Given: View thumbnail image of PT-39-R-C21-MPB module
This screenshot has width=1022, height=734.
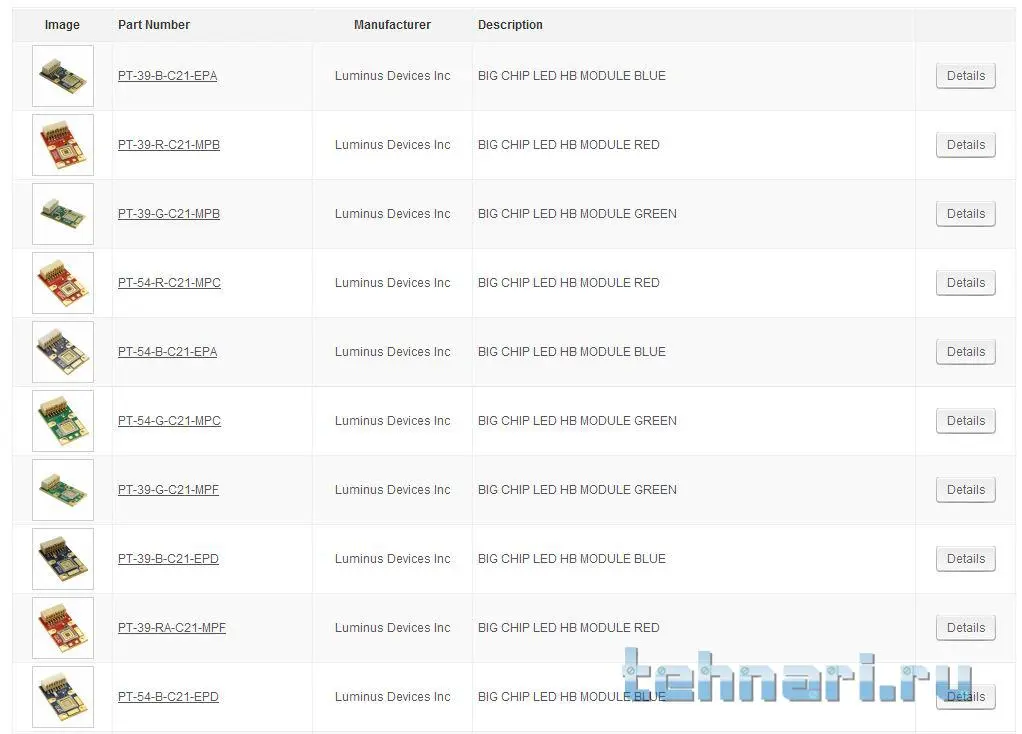Looking at the screenshot, I should click(x=63, y=145).
